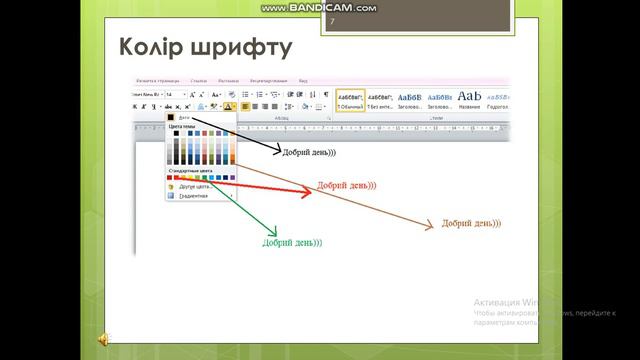The image size is (640, 360).
Task: Open the References ribbon tab
Action: tap(199, 81)
